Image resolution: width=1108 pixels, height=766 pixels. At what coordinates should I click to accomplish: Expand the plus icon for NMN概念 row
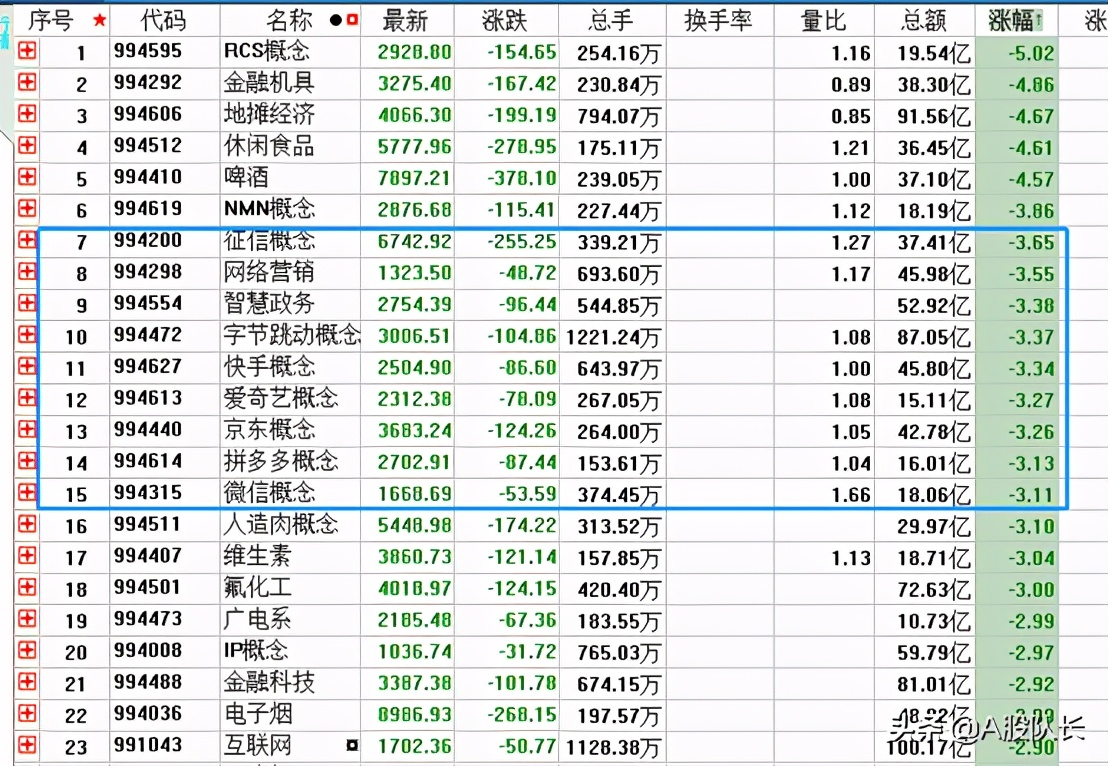click(x=27, y=208)
